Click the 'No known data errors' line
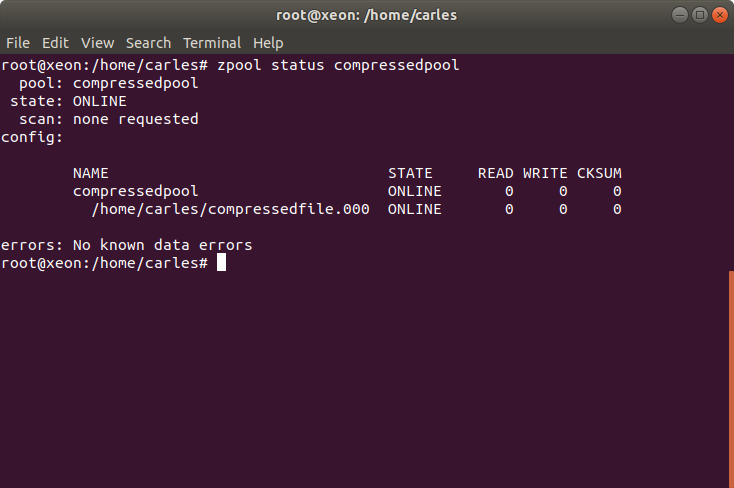 click(162, 245)
